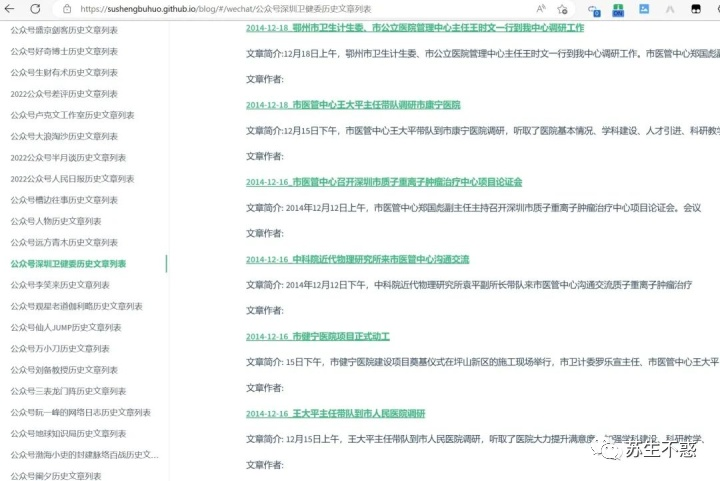Image resolution: width=720 pixels, height=481 pixels.
Task: Open sidebar item 公众号地球知识局历史文章列表
Action: click(x=68, y=434)
